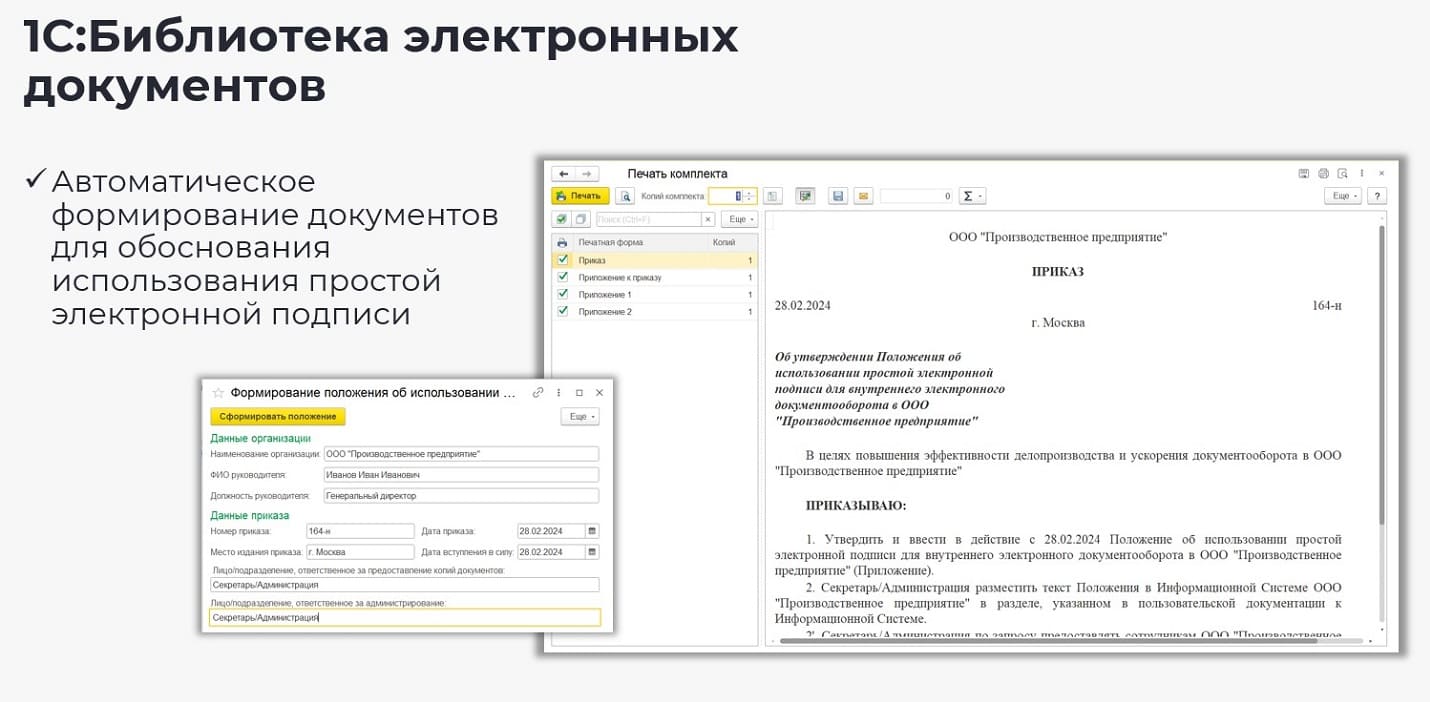Viewport: 1430px width, 702px height.
Task: Send the document via the envelope icon
Action: (x=861, y=196)
